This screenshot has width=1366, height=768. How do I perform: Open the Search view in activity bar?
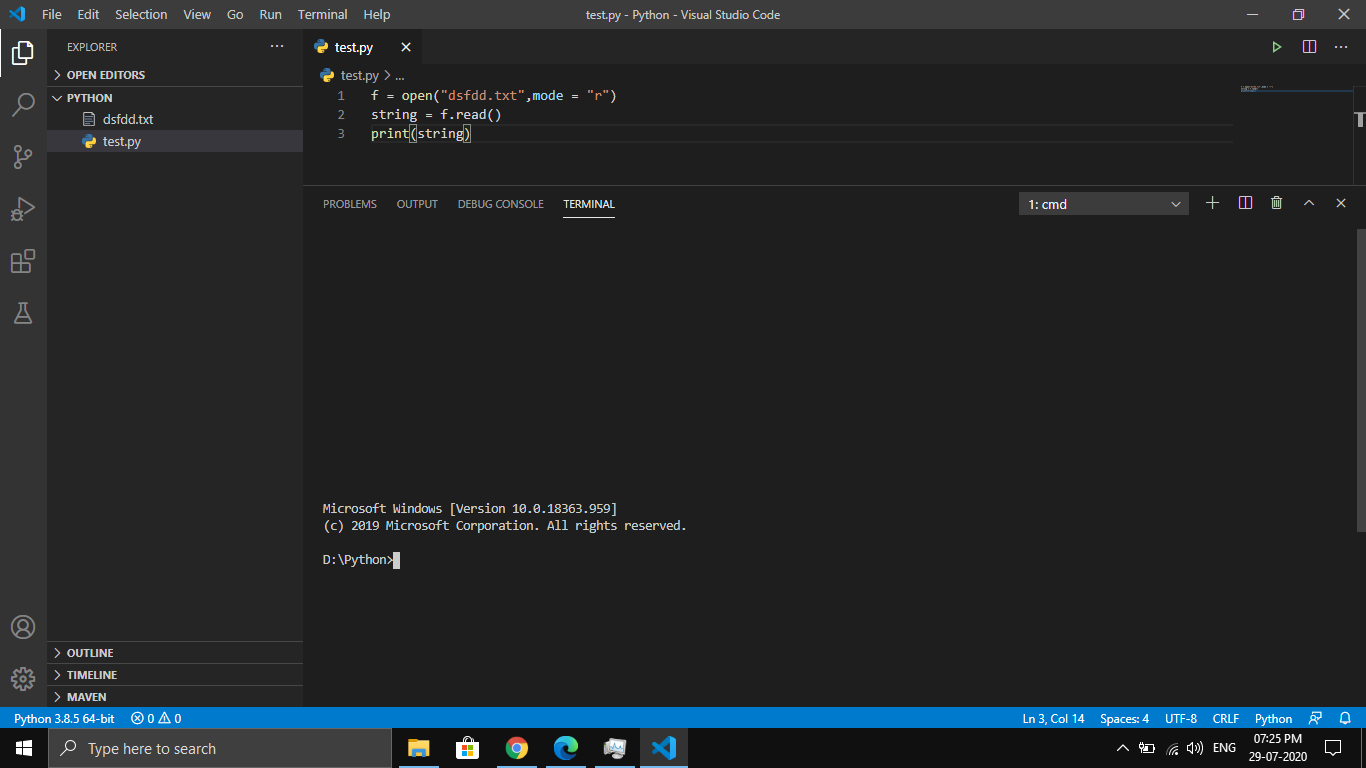coord(23,104)
